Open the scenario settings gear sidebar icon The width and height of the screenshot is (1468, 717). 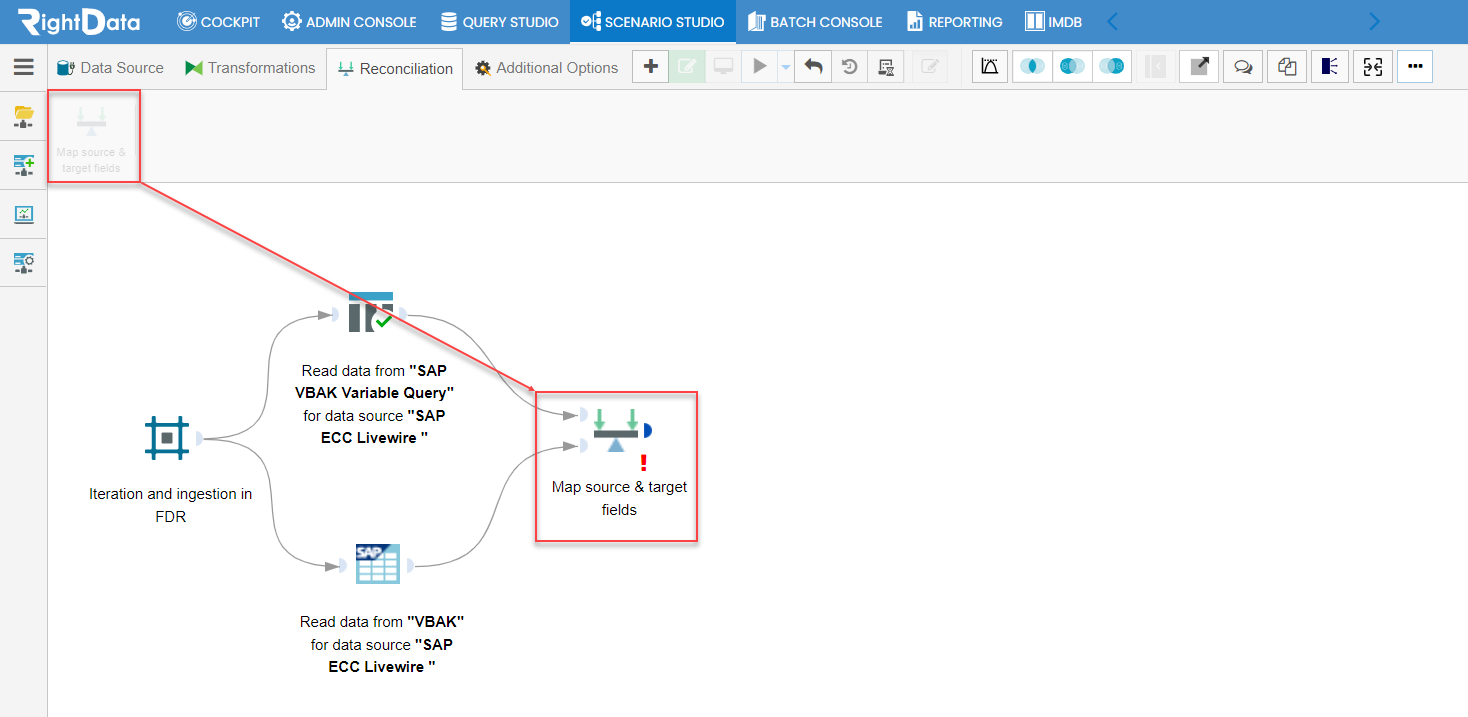click(x=24, y=263)
